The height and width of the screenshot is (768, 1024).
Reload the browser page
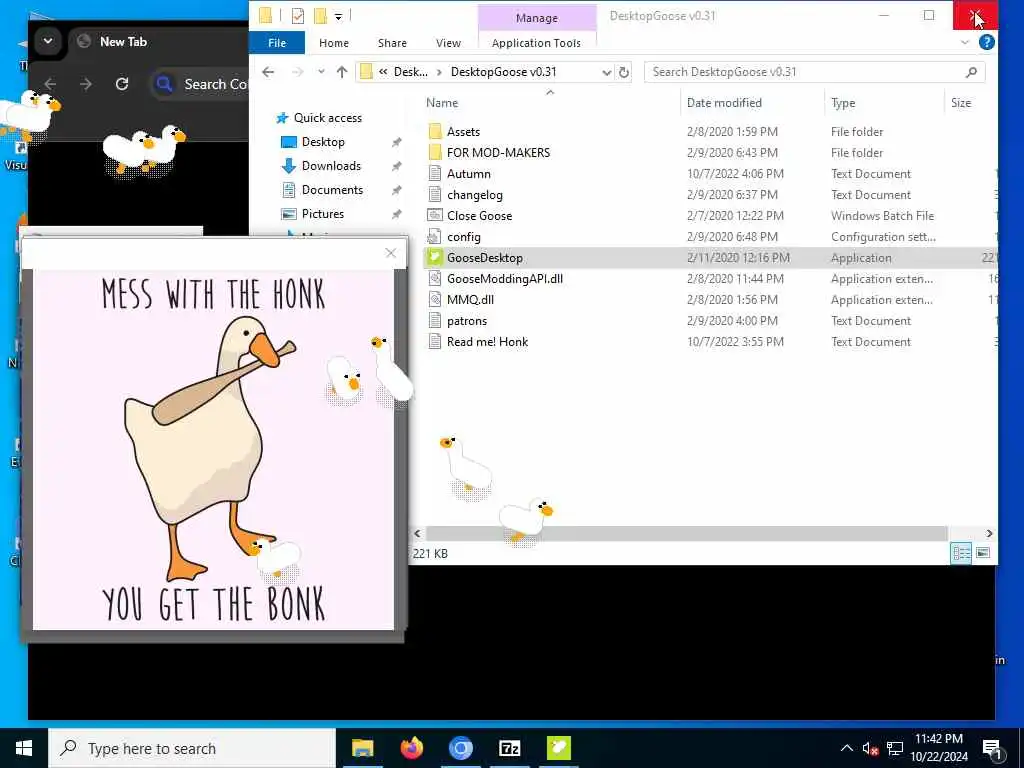(121, 84)
